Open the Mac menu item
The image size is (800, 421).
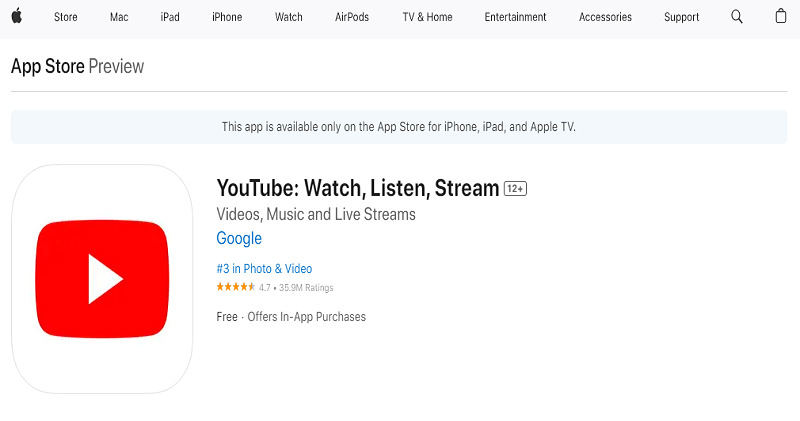point(119,17)
